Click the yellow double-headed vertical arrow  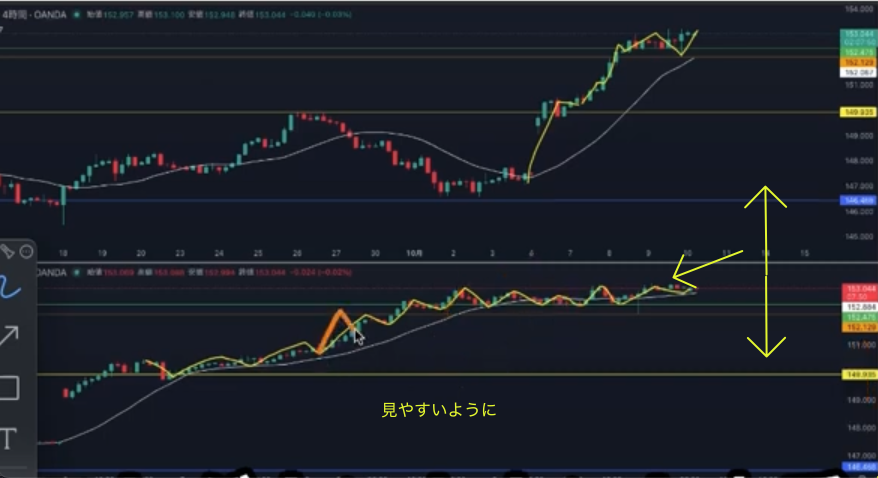[765, 271]
